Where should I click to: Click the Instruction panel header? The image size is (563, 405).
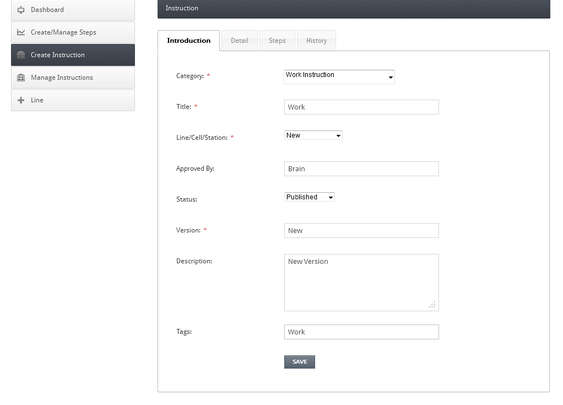tap(354, 9)
